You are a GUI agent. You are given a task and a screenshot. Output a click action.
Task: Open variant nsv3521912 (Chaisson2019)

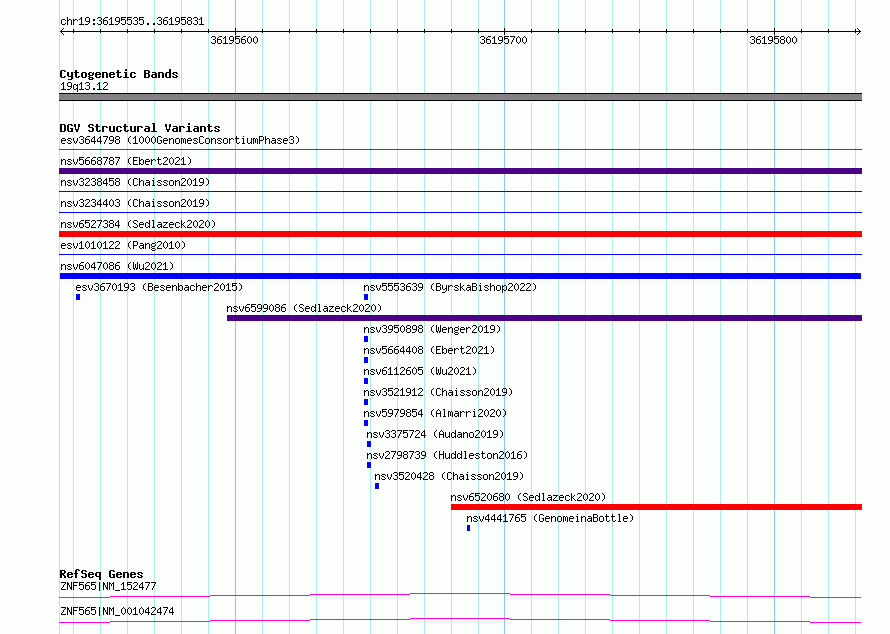(x=438, y=392)
